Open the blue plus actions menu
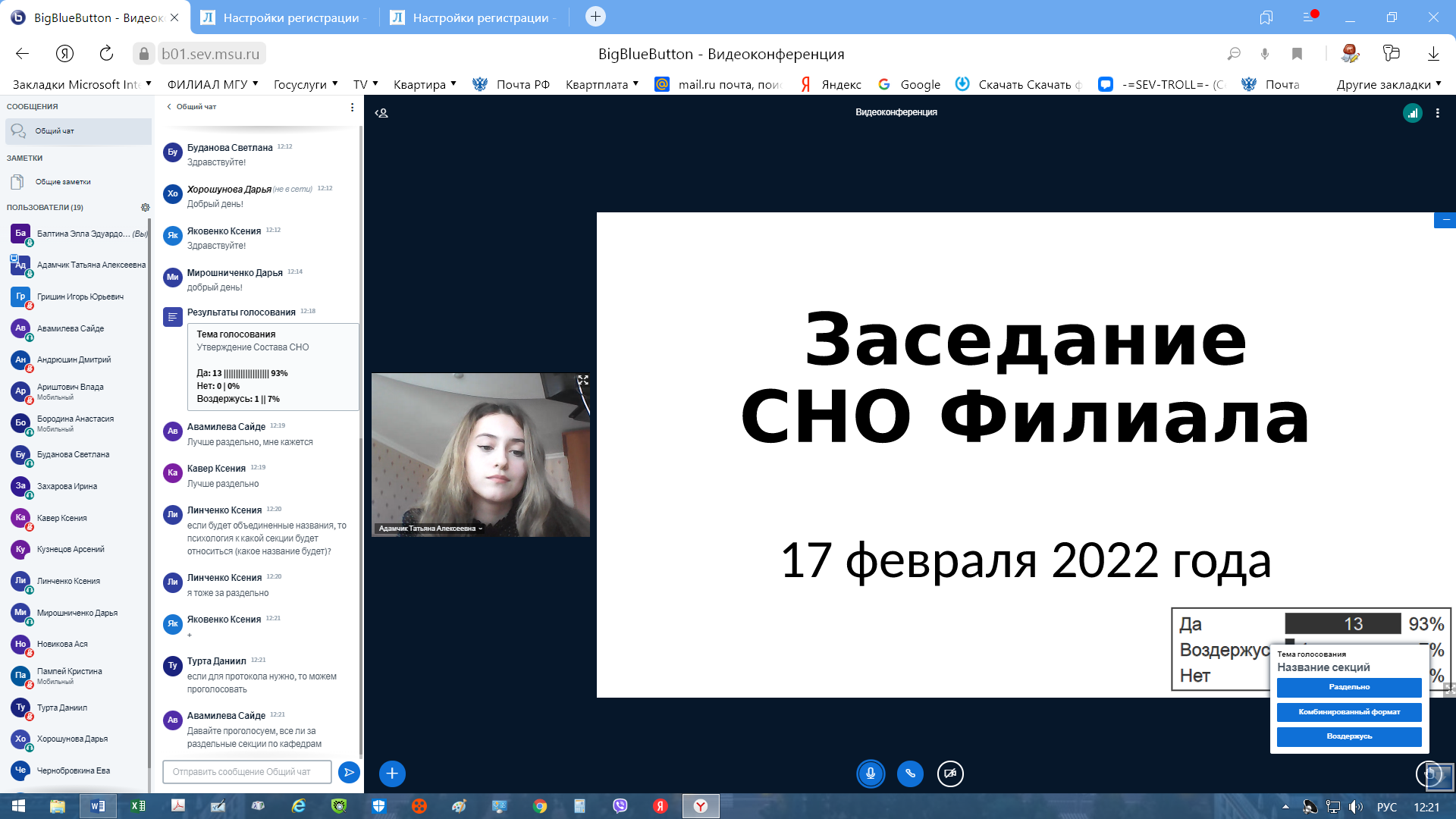Image resolution: width=1456 pixels, height=819 pixels. 392,773
